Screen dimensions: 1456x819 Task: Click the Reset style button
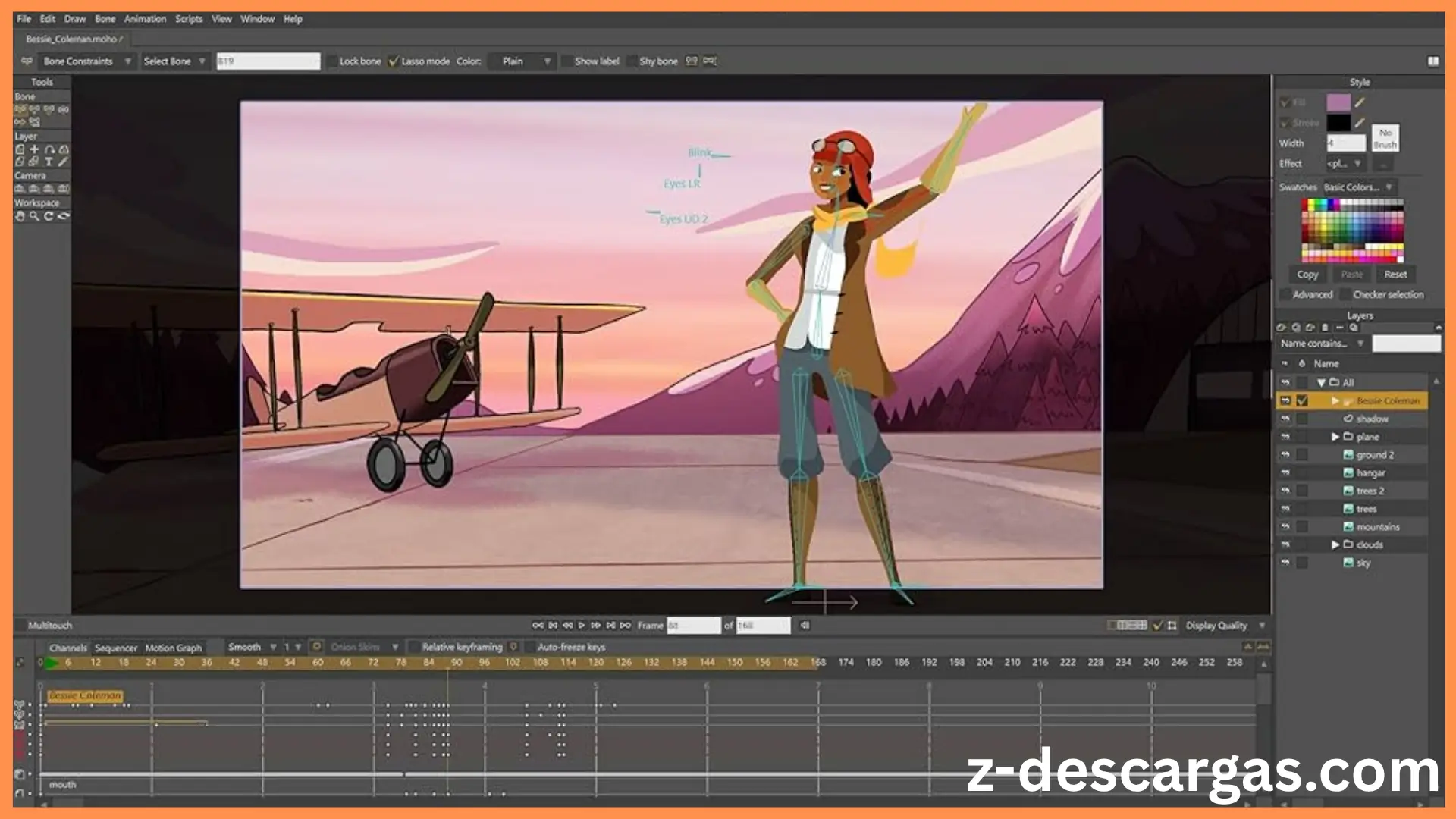pos(1395,275)
